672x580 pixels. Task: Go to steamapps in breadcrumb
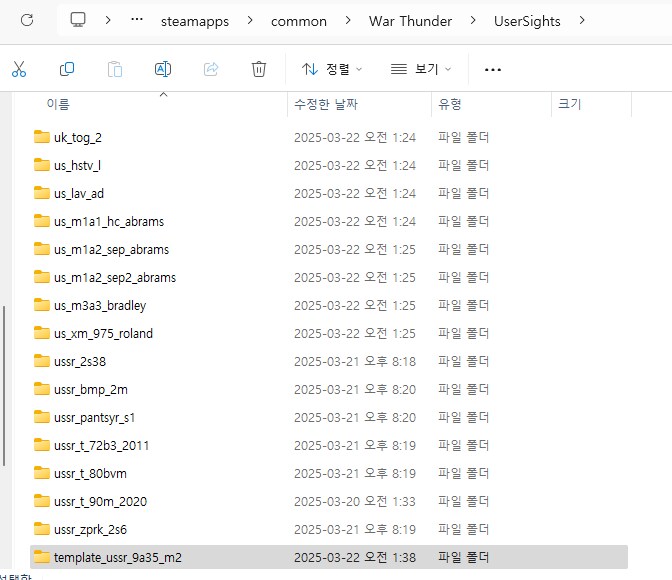195,21
